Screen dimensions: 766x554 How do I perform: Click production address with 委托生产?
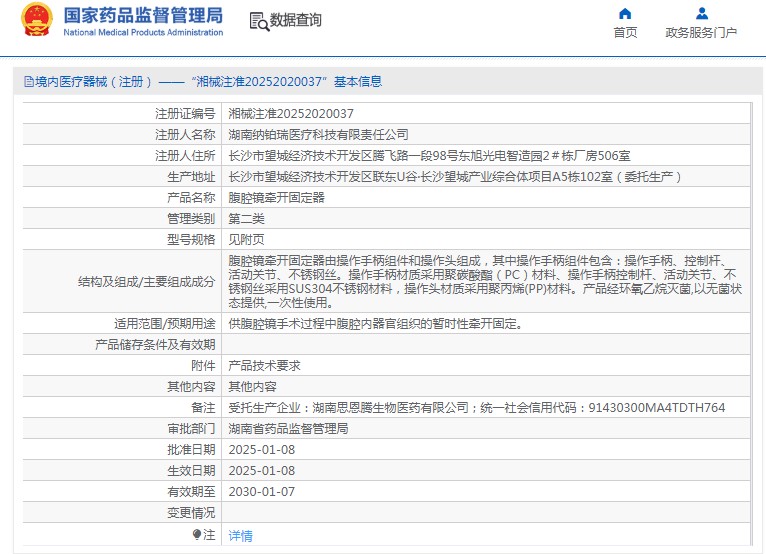coord(455,177)
